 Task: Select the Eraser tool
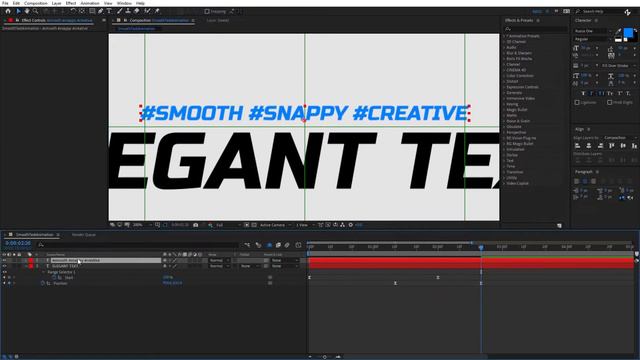point(137,11)
